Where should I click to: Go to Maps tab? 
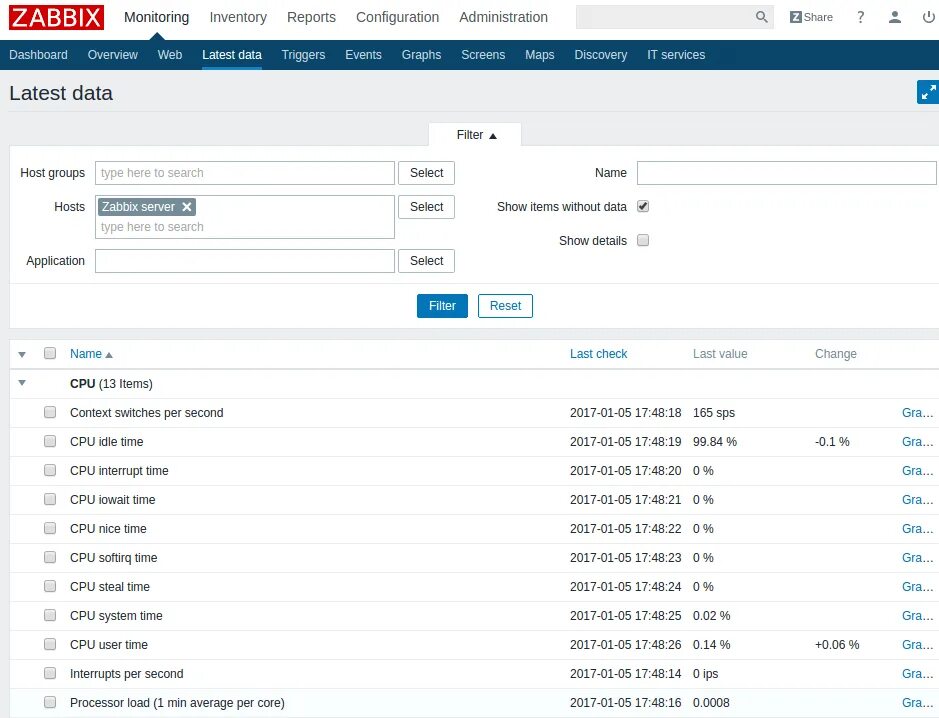pyautogui.click(x=540, y=54)
